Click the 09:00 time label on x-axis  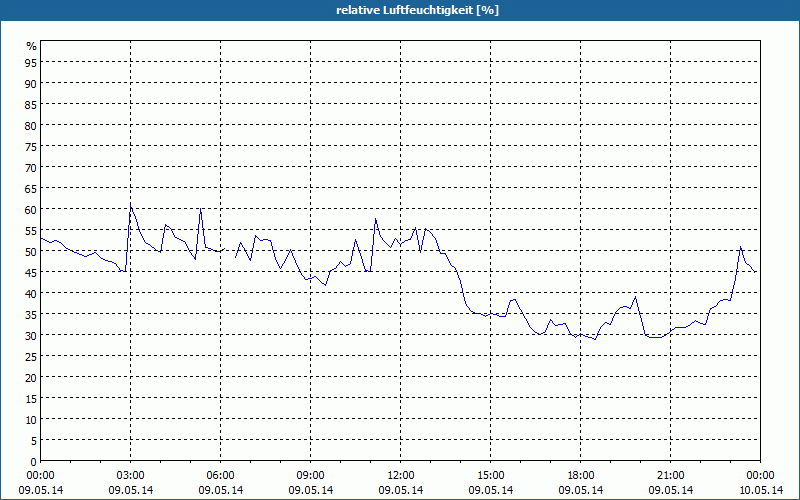click(x=310, y=476)
